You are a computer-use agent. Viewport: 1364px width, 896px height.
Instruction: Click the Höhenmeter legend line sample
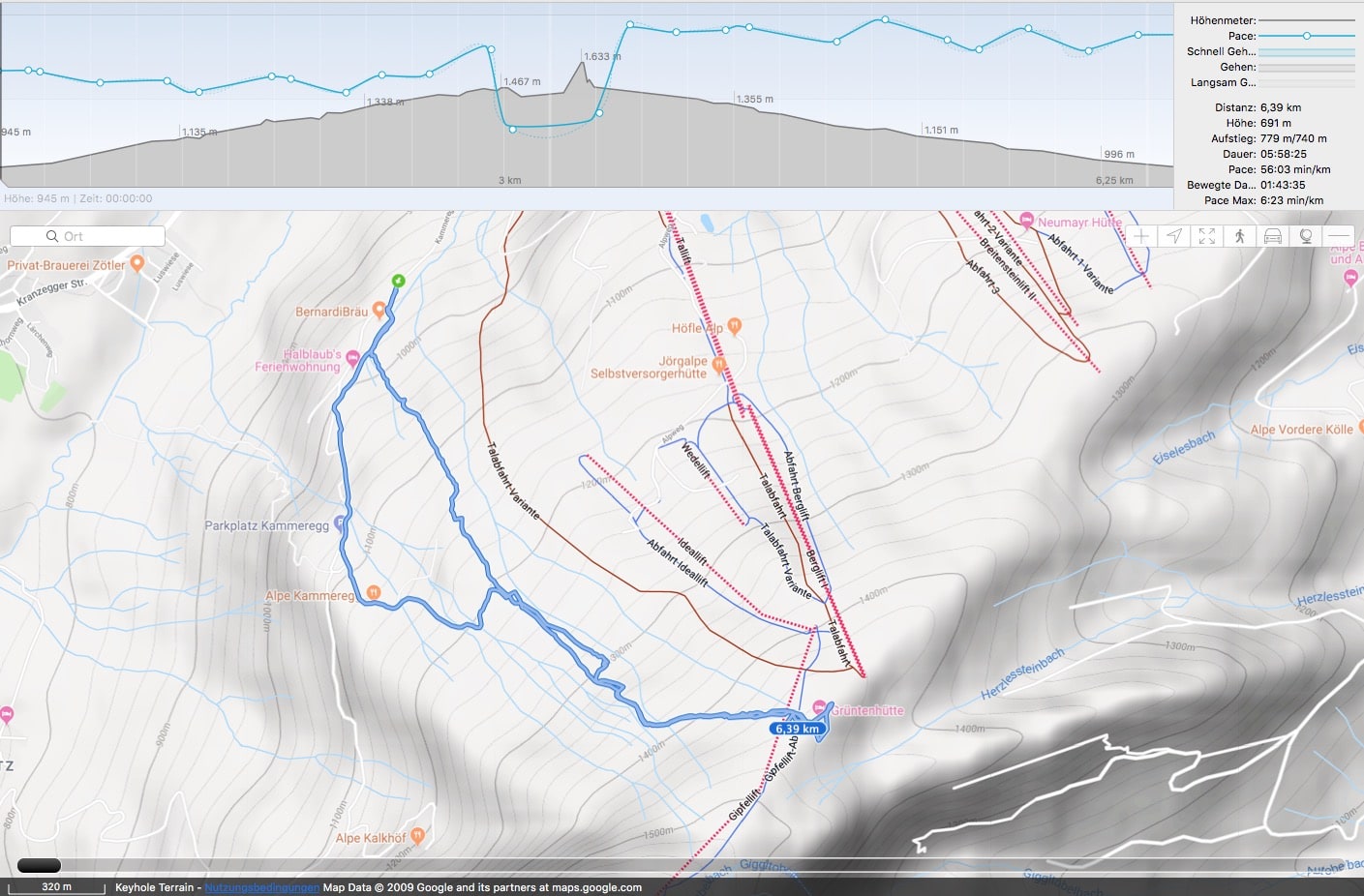coord(1307,20)
